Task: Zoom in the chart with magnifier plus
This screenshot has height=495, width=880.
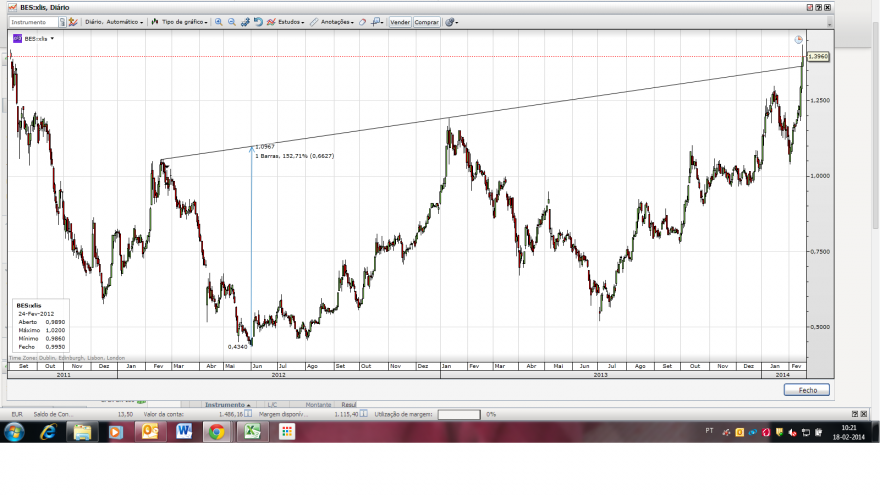Action: (x=218, y=22)
